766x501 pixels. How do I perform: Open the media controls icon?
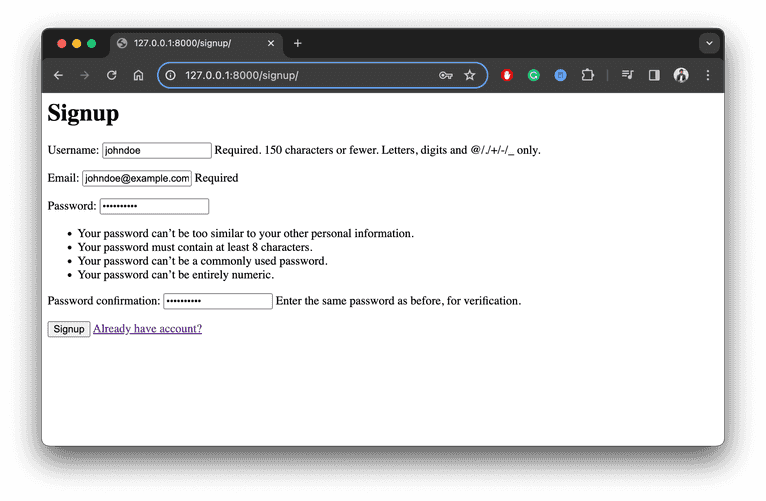(x=627, y=75)
